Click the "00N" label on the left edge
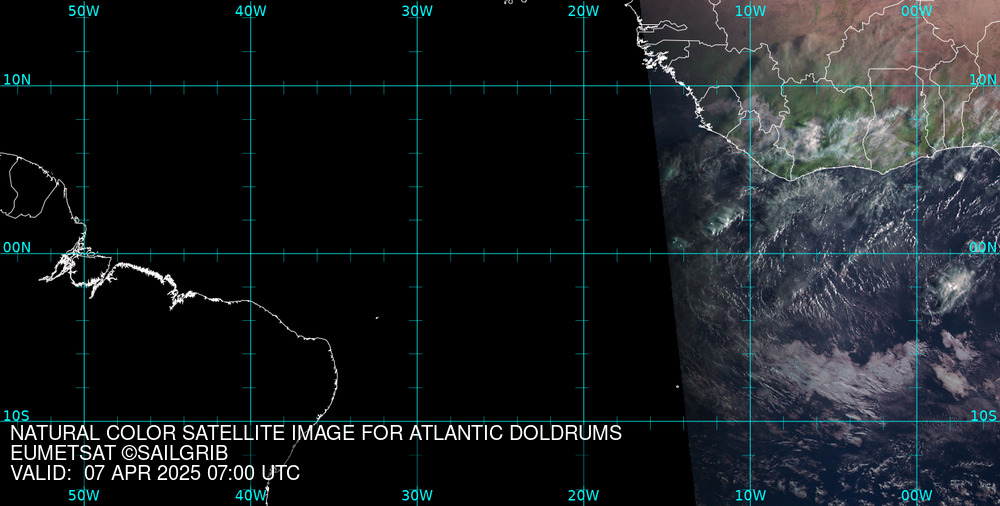The image size is (1000, 506). [17, 248]
